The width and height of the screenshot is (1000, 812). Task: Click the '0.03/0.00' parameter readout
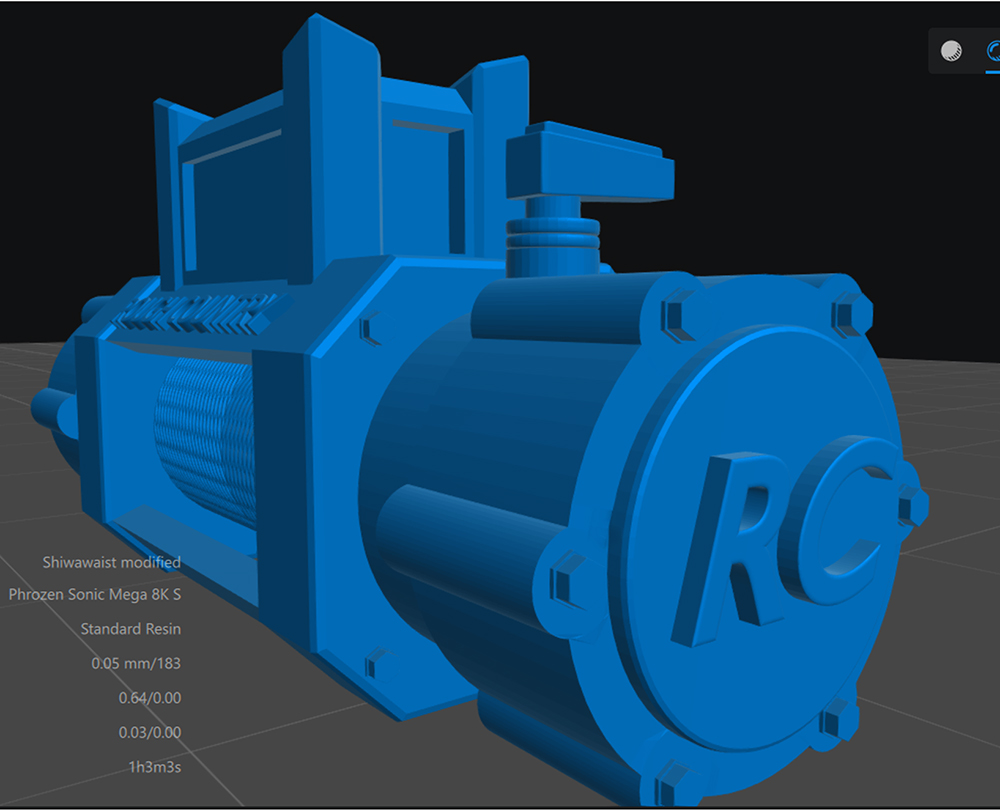pos(150,731)
